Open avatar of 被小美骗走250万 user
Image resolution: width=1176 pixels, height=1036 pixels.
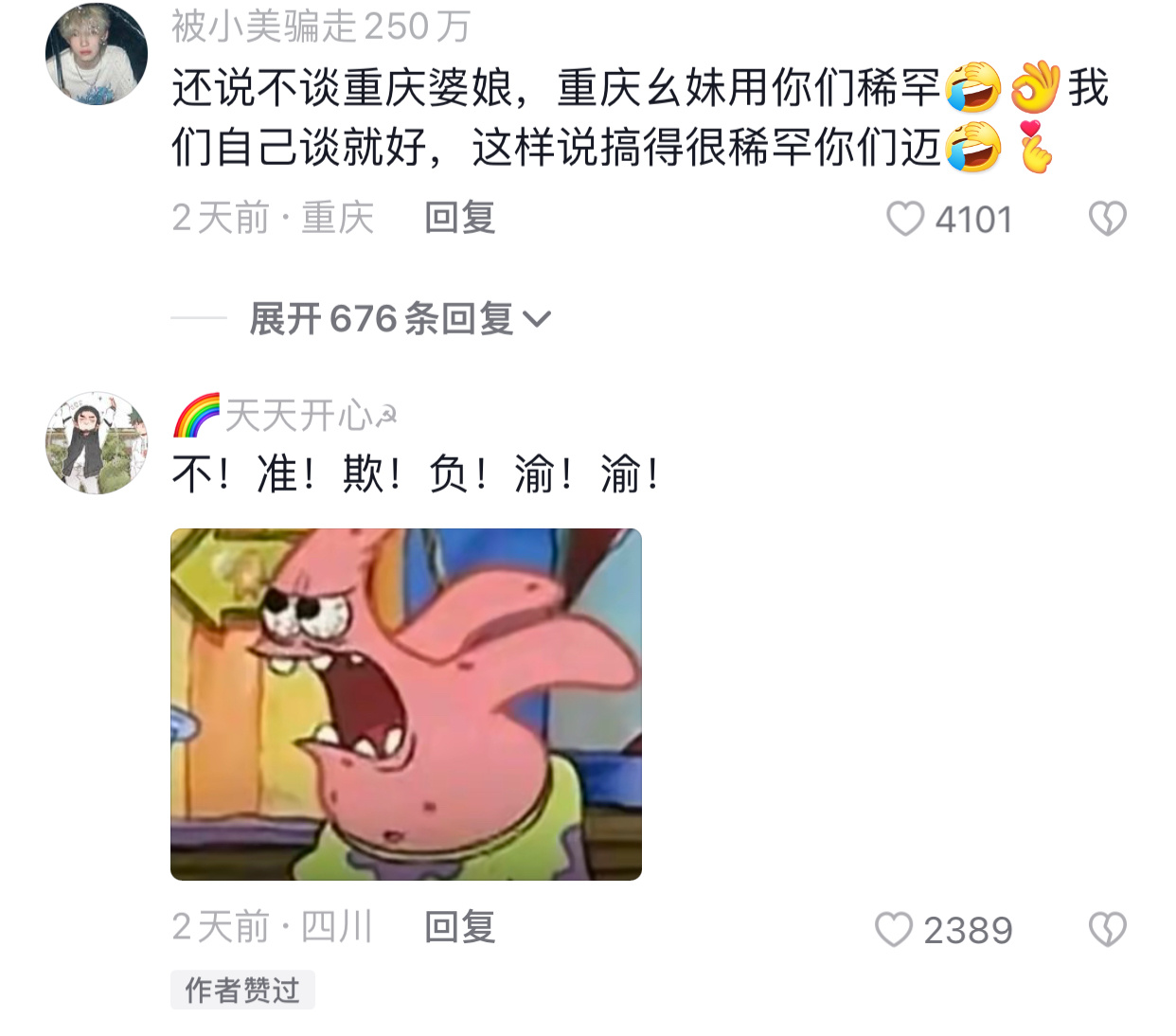click(97, 54)
